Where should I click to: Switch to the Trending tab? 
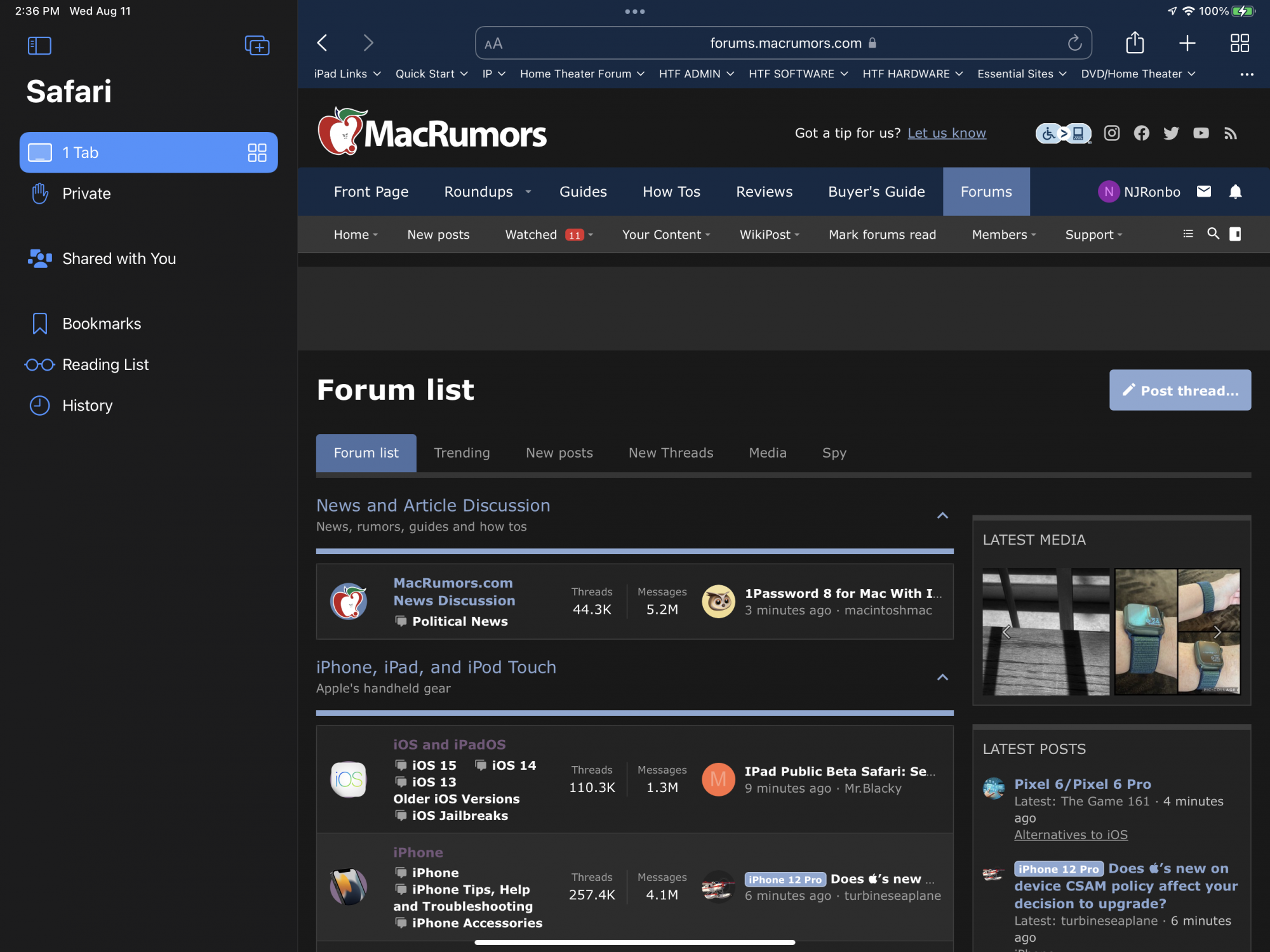pyautogui.click(x=462, y=453)
